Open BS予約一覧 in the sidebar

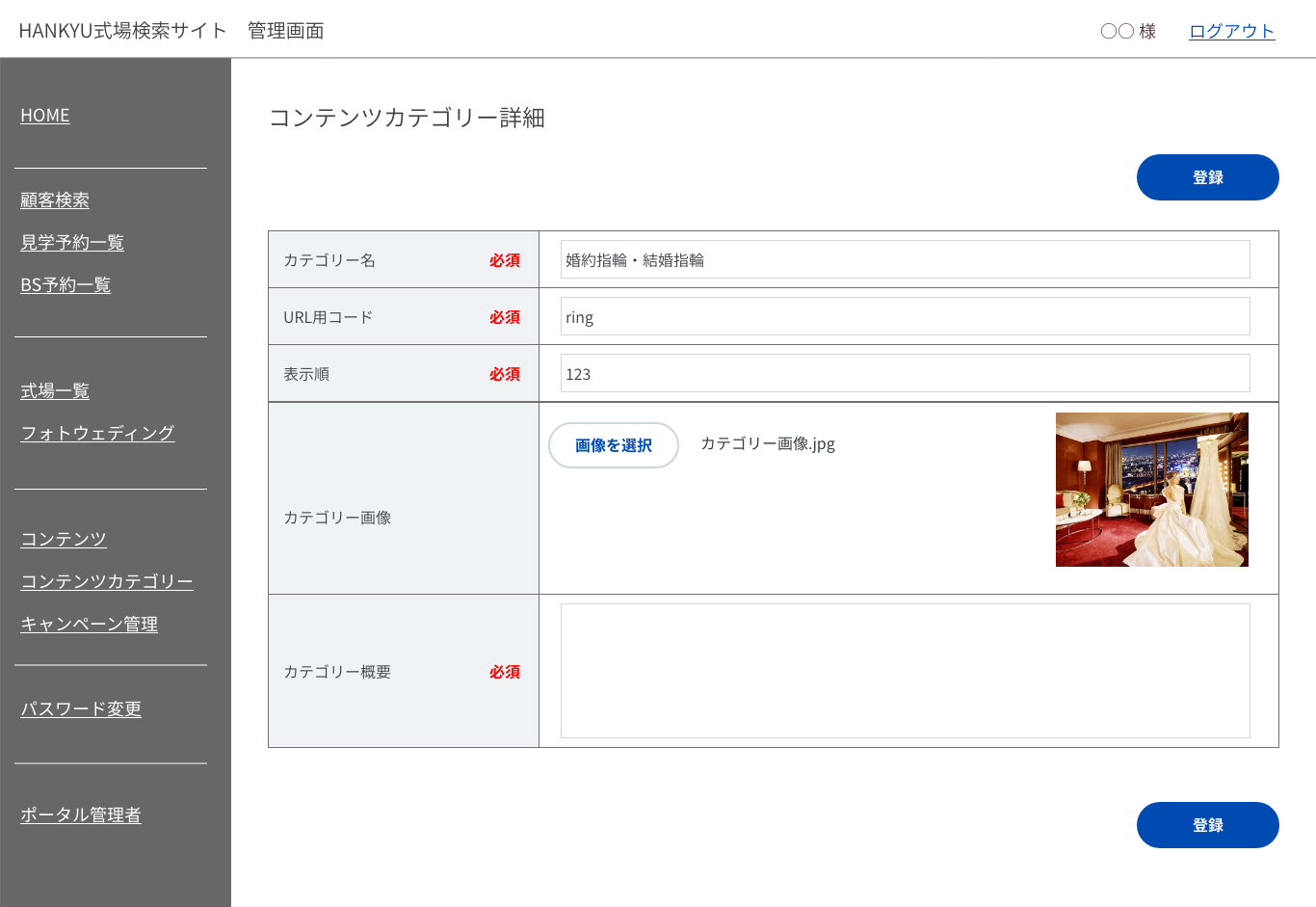(66, 285)
